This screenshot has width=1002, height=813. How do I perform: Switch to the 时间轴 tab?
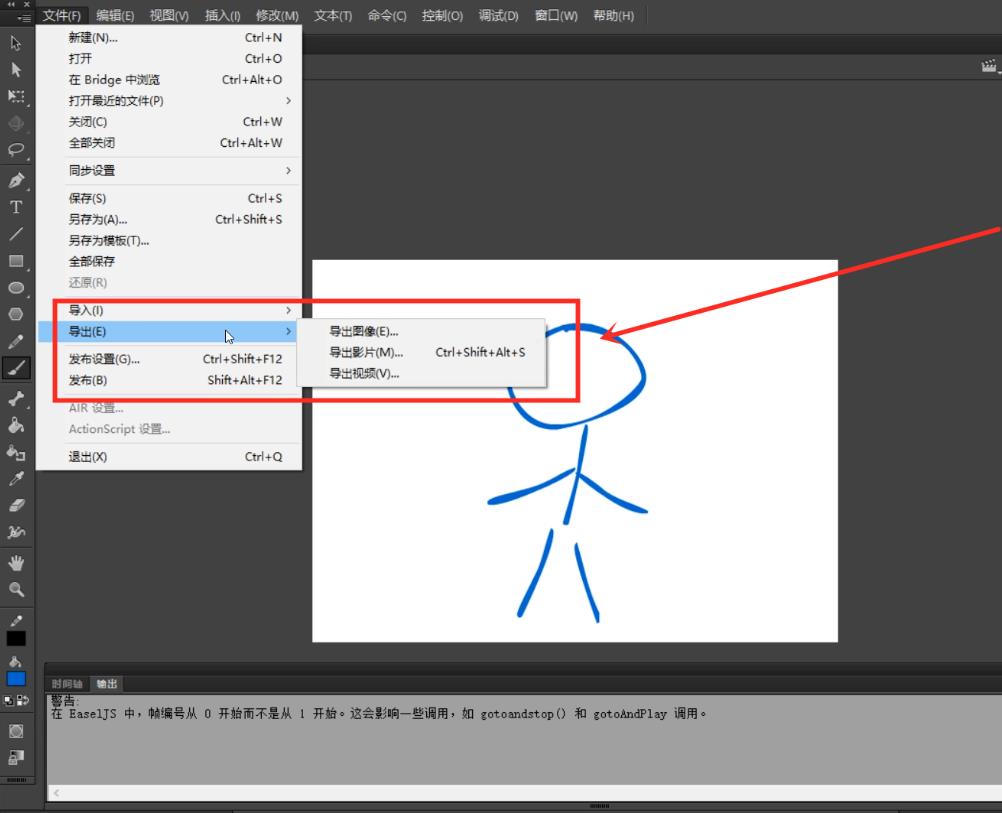point(67,684)
